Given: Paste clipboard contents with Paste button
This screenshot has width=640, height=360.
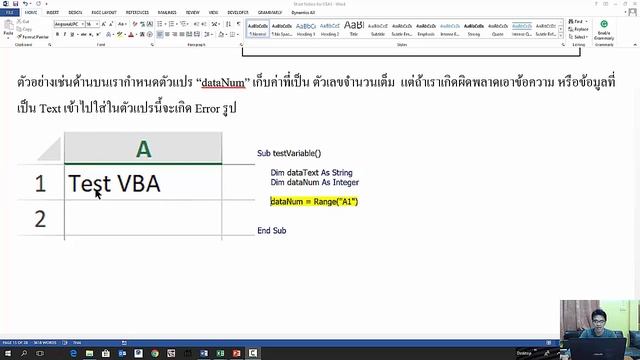Looking at the screenshot, I should (8, 29).
